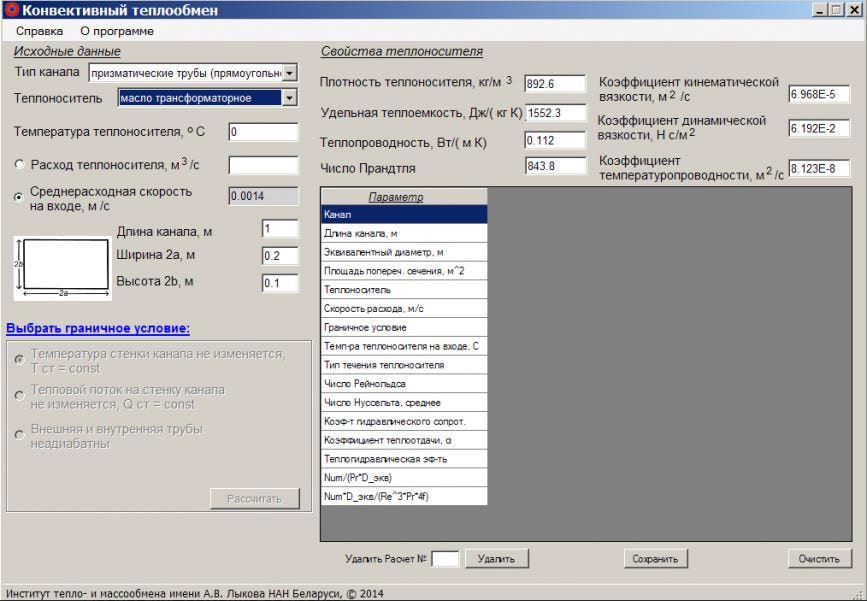Click the Плотность теплоносителя value field

point(555,84)
